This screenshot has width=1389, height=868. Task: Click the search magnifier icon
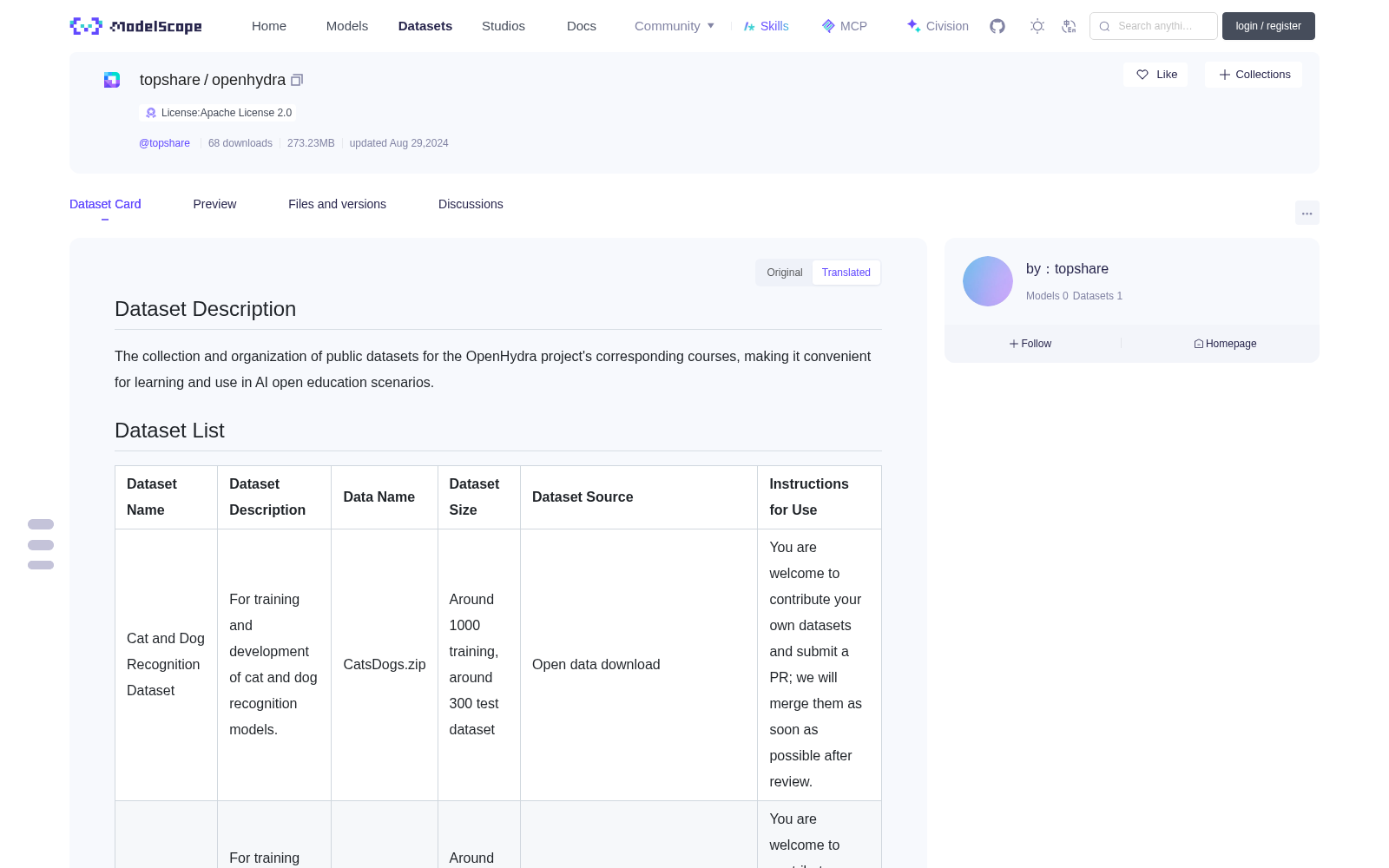click(1104, 26)
